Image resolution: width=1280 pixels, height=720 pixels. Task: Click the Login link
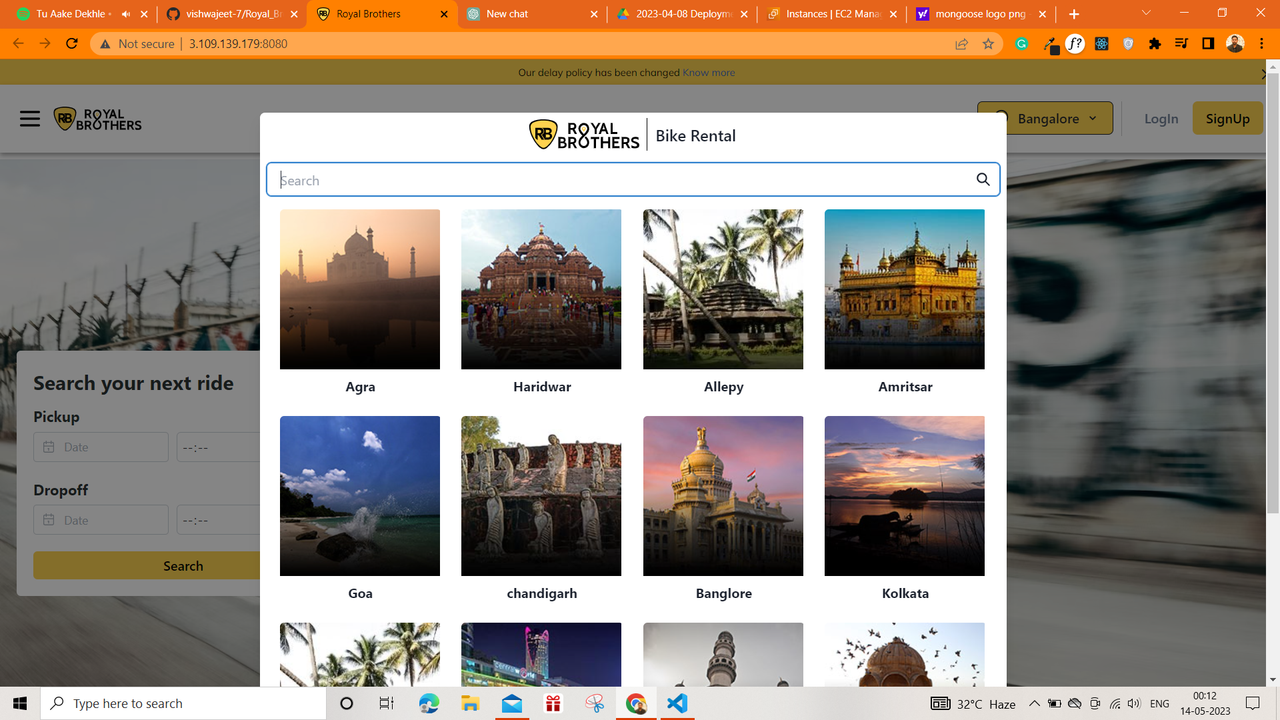(1161, 118)
